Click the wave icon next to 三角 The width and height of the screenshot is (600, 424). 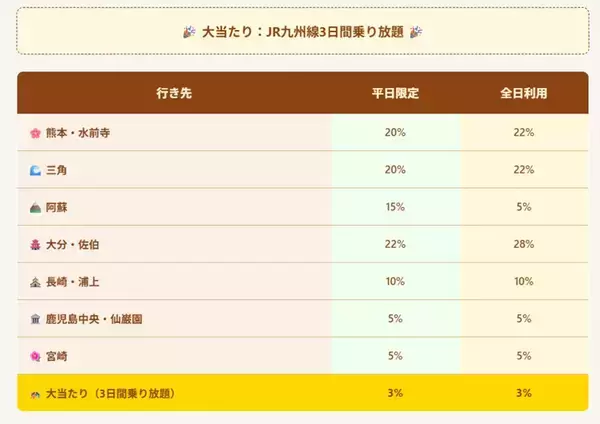click(x=35, y=170)
